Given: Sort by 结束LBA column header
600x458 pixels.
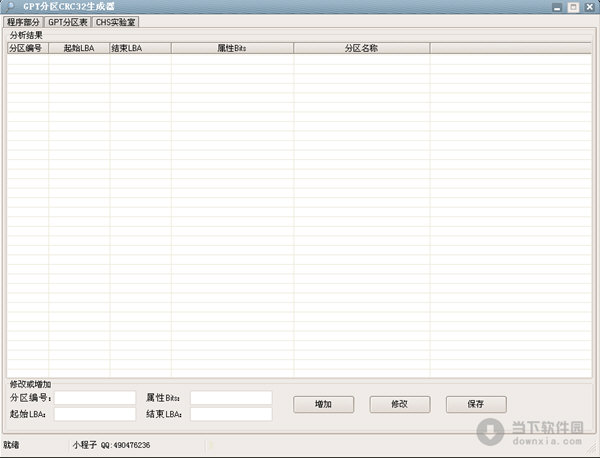Looking at the screenshot, I should (x=140, y=48).
